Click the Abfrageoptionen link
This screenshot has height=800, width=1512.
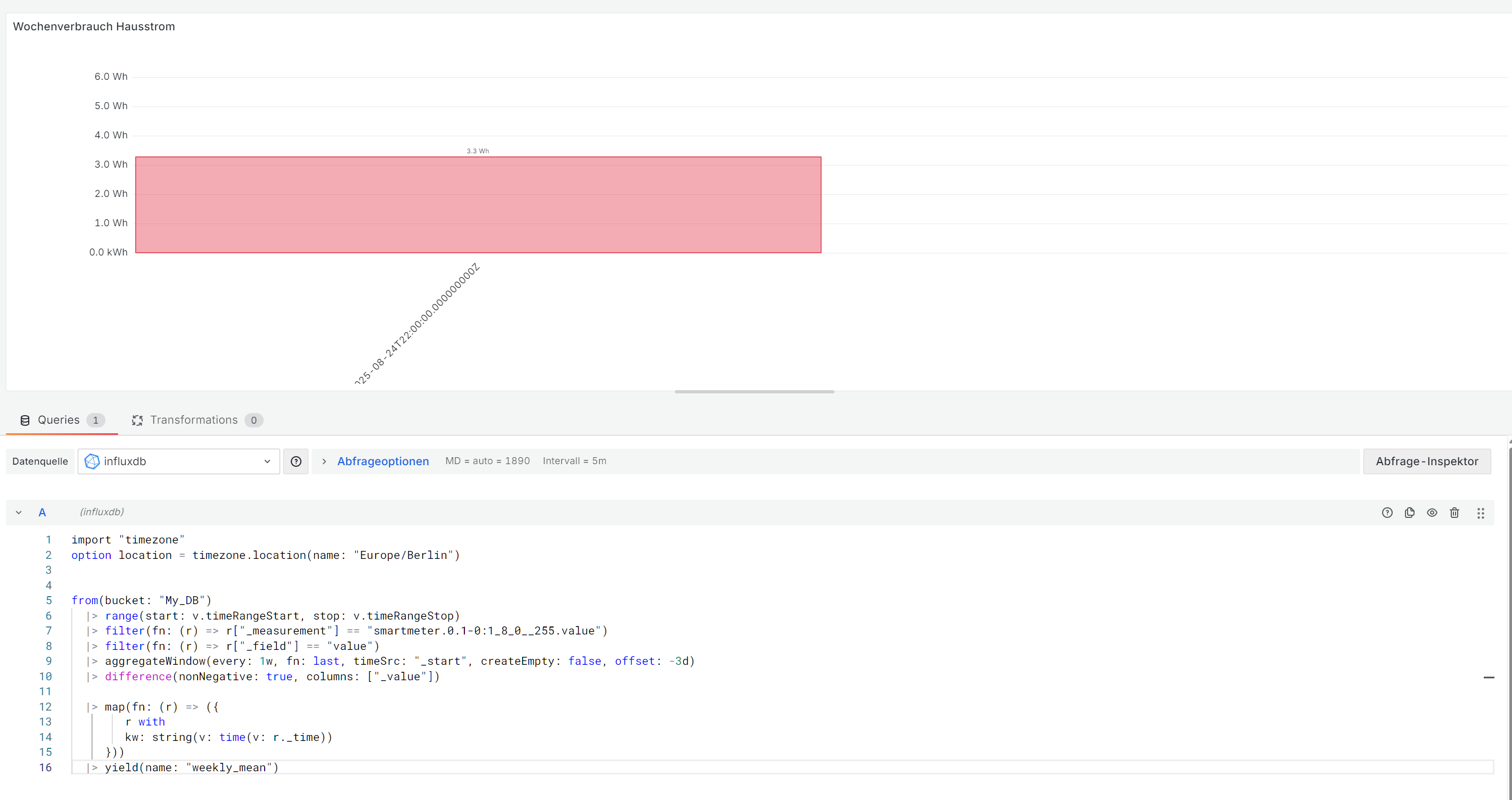(x=383, y=461)
